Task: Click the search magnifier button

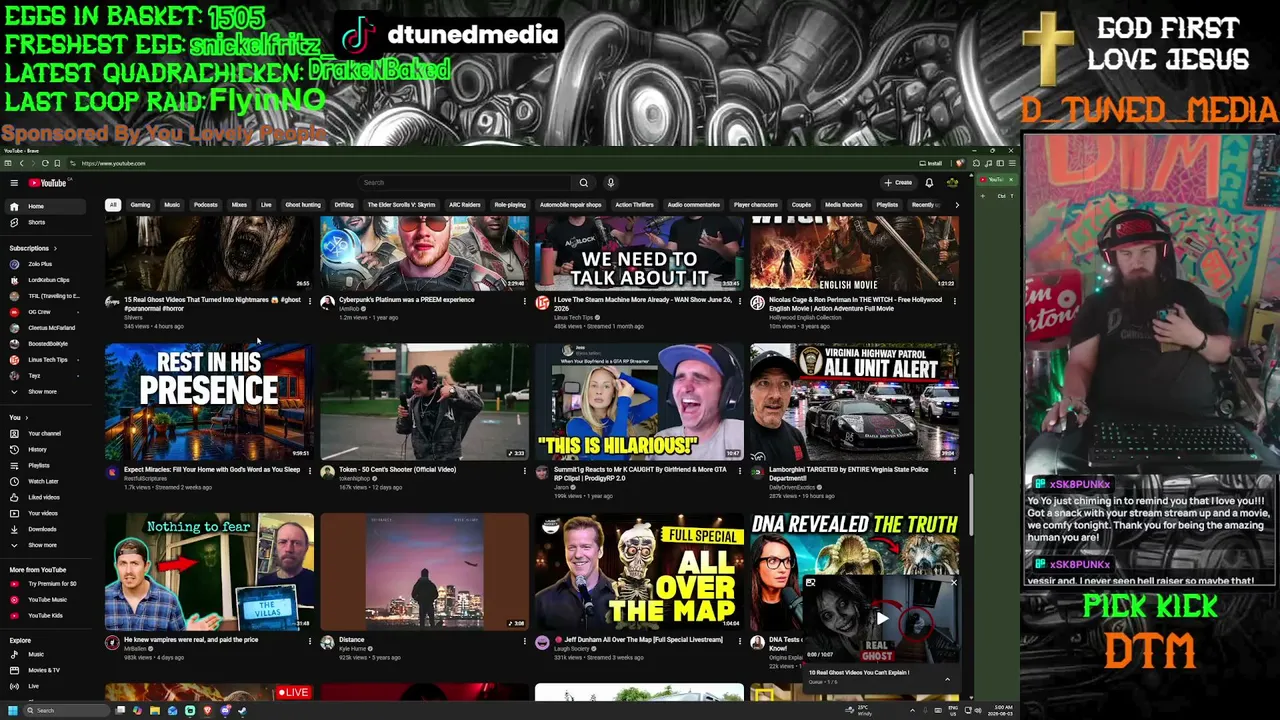Action: coord(584,183)
